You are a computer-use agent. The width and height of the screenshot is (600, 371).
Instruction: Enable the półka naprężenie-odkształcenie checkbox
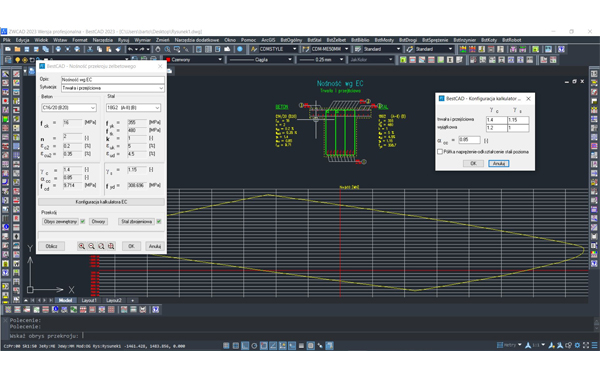(x=440, y=152)
